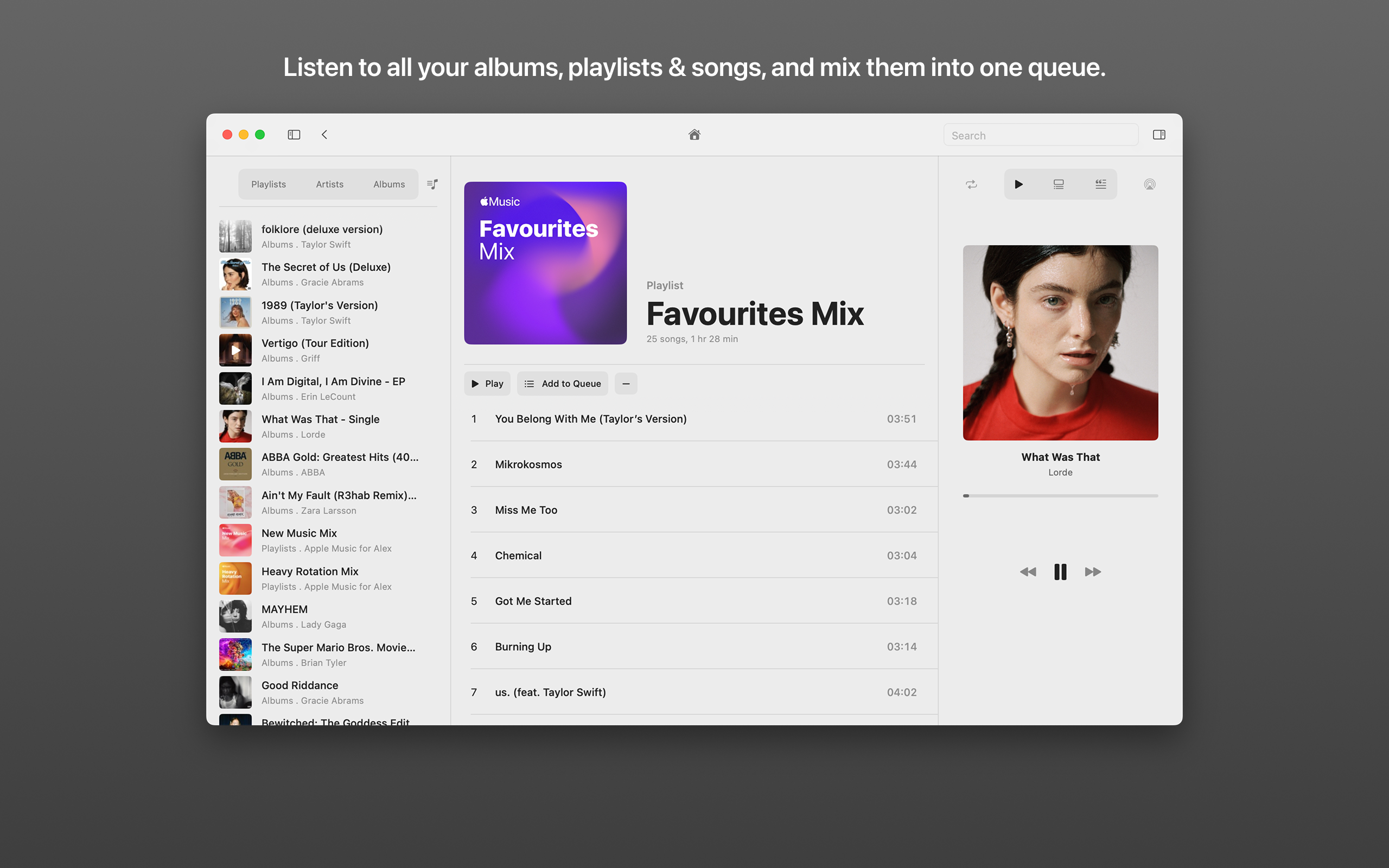Open the lyrics view

(1100, 184)
